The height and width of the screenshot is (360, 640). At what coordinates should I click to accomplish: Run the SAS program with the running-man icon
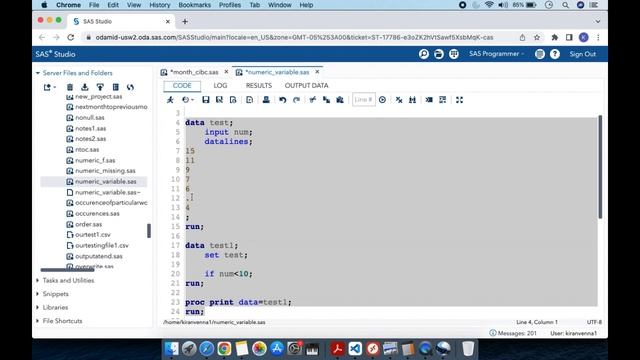170,100
